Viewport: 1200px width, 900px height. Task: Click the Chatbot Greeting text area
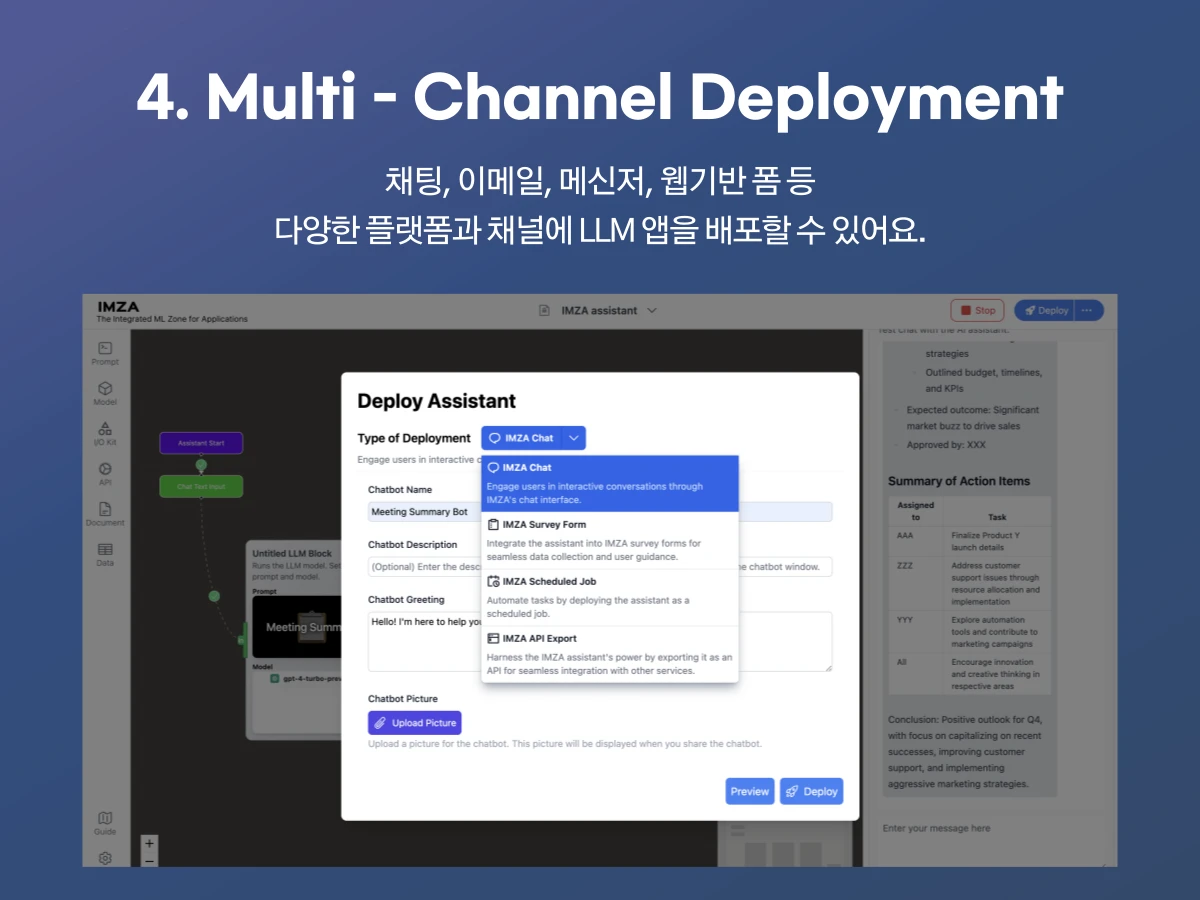600,642
